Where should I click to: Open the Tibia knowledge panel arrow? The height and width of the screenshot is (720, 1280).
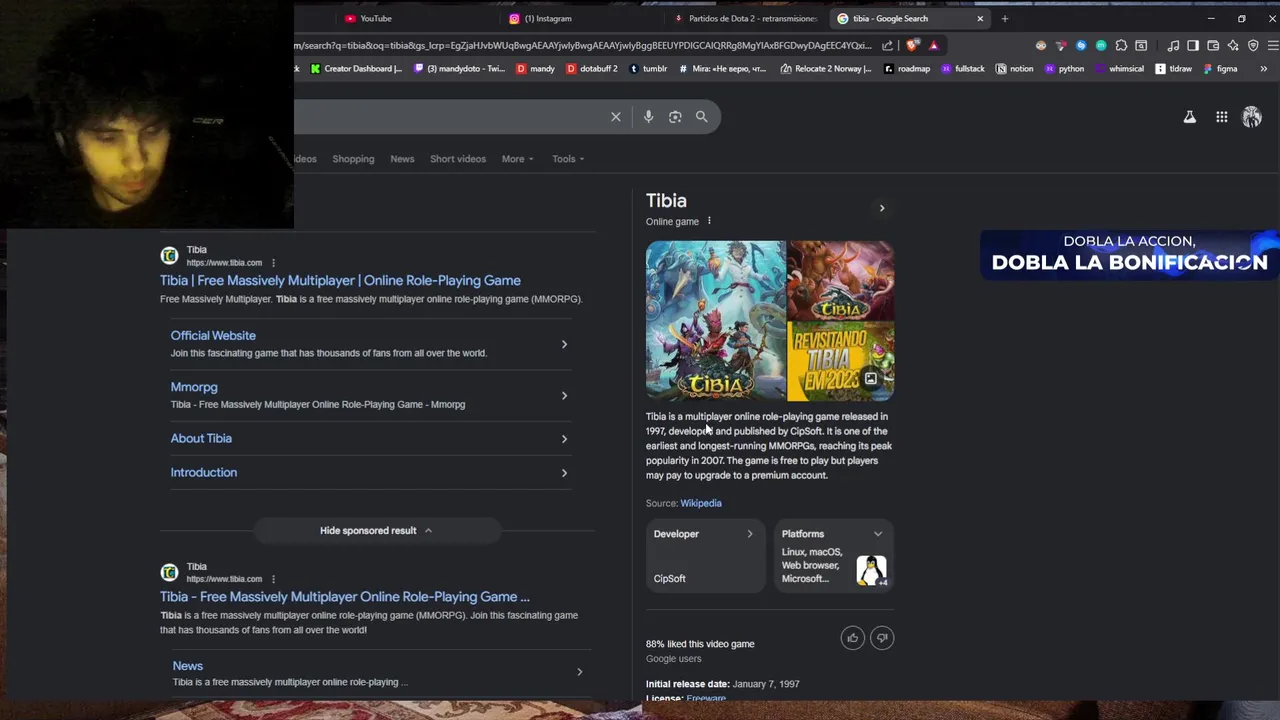882,208
